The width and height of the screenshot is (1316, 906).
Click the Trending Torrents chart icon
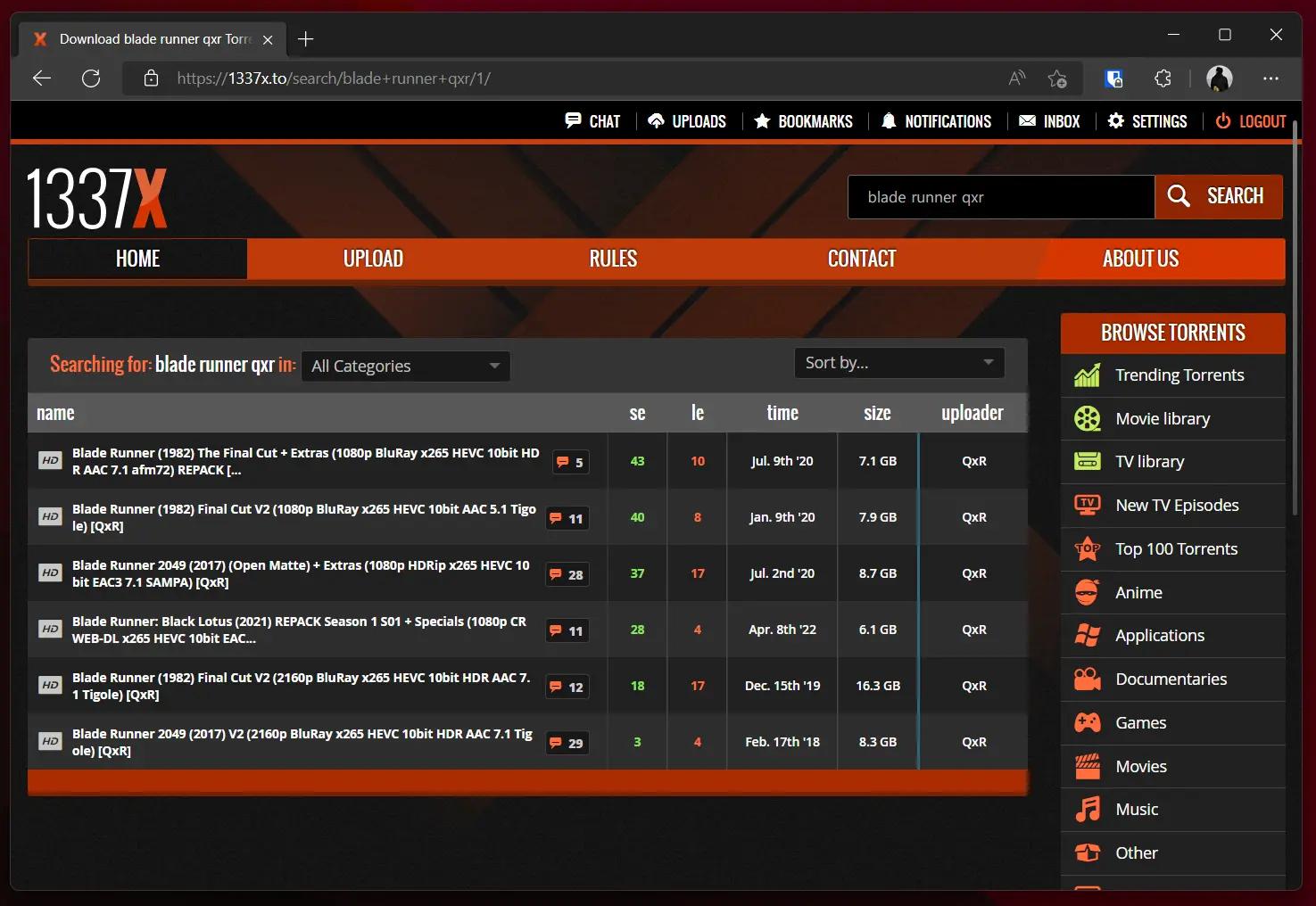point(1087,375)
